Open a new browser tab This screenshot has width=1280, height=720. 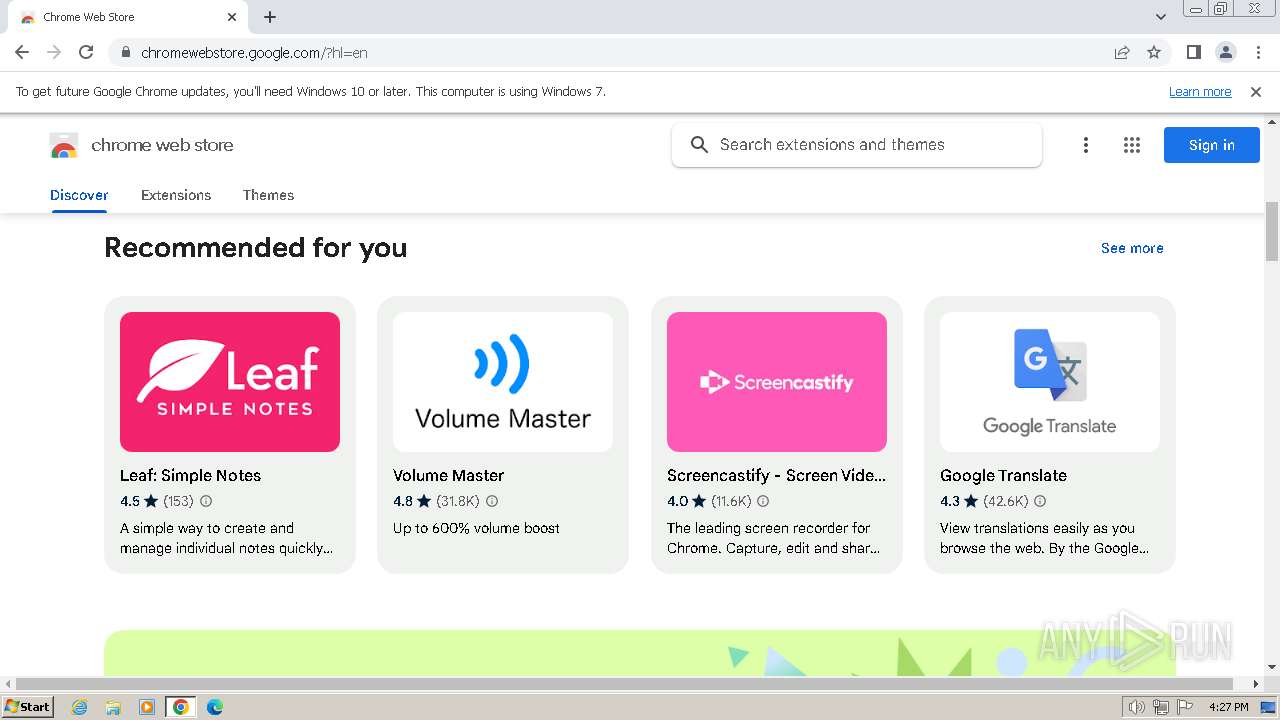[x=270, y=17]
